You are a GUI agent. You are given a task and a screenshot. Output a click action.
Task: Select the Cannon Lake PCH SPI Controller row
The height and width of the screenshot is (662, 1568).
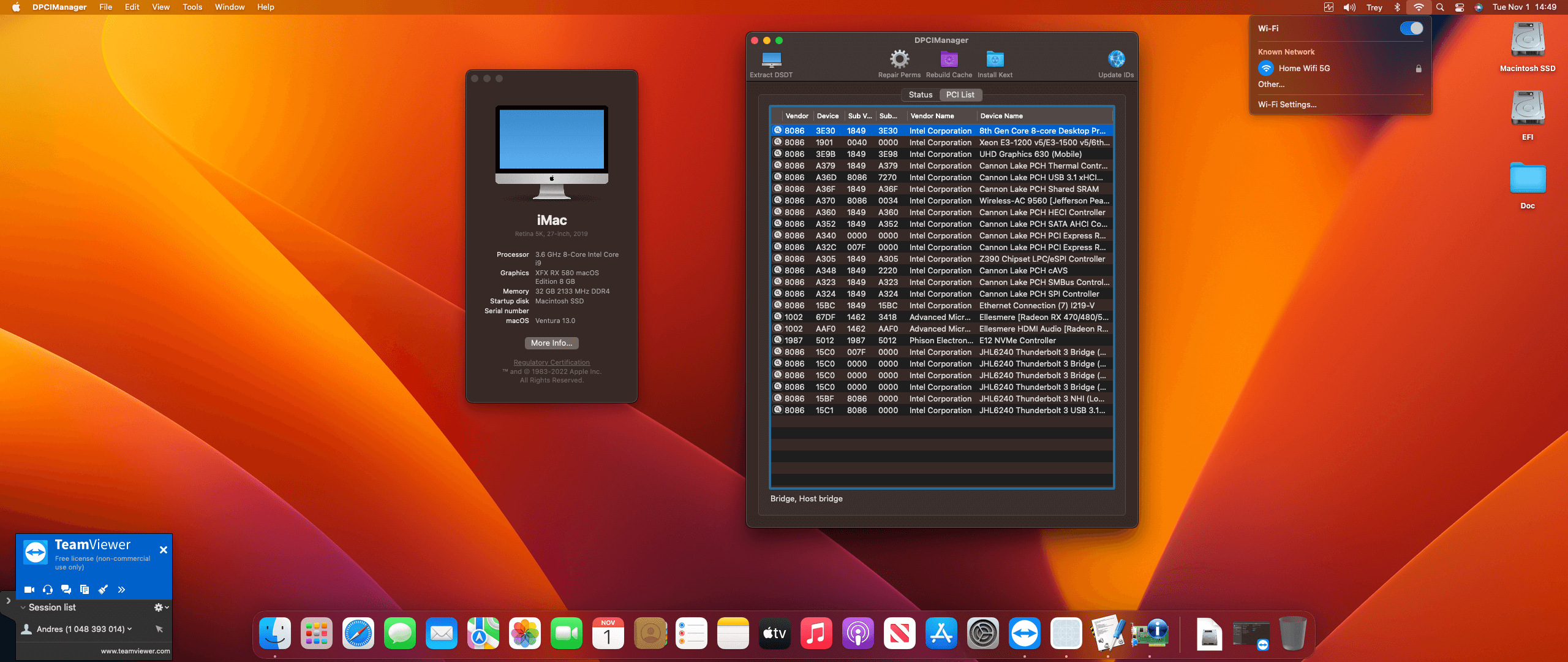pos(942,294)
